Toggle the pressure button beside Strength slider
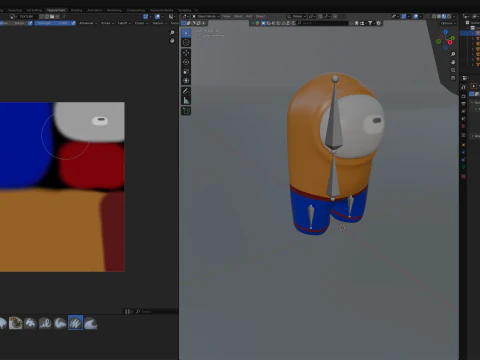 coord(73,23)
